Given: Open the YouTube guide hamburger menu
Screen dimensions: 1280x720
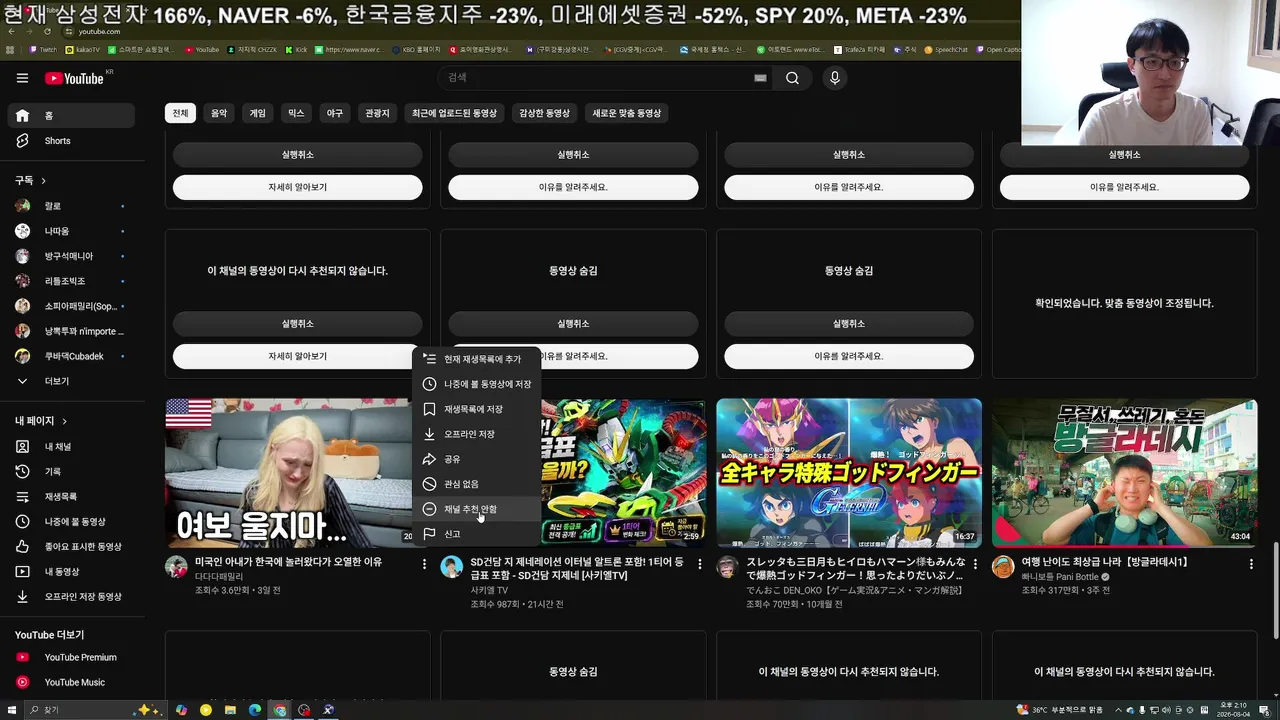Looking at the screenshot, I should 22,78.
